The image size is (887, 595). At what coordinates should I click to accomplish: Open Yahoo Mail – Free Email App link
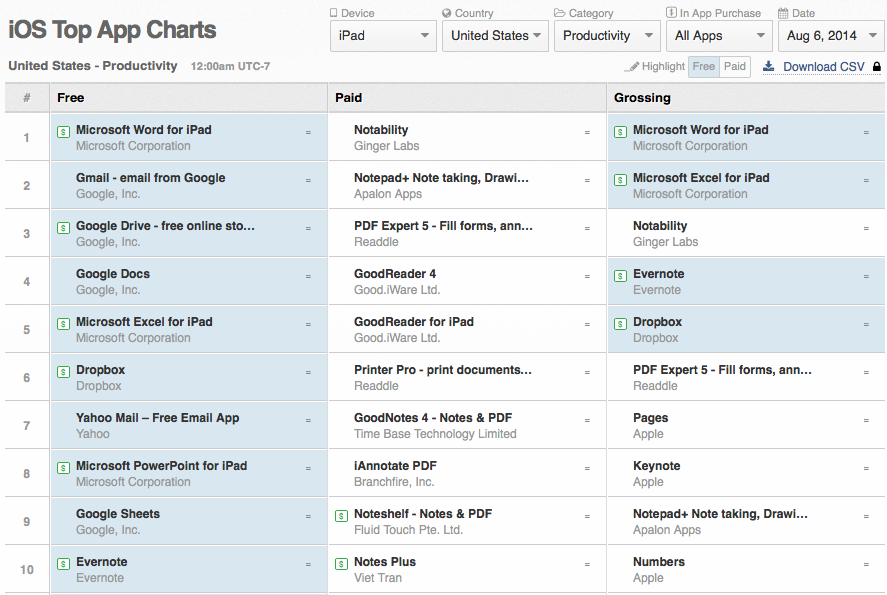(157, 417)
